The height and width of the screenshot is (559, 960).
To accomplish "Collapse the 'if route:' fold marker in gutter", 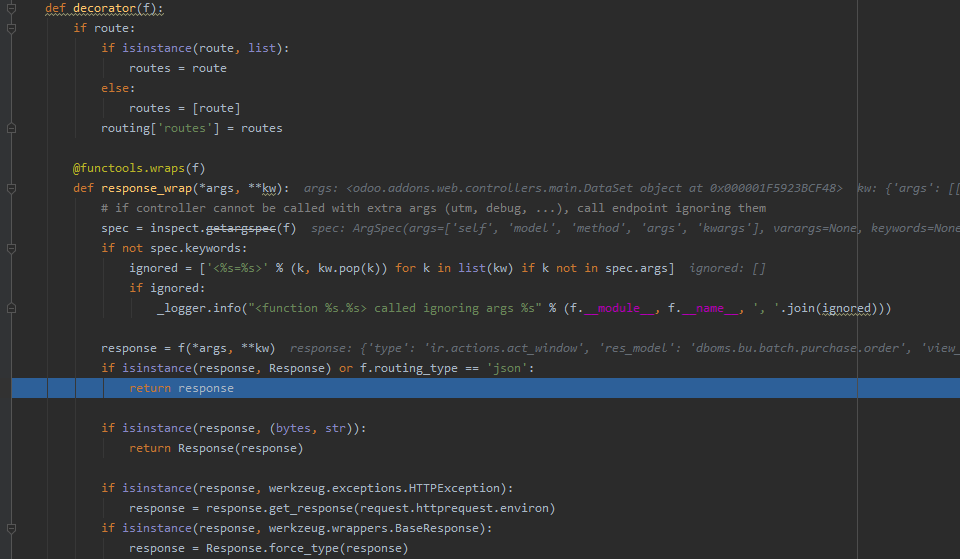I will coord(11,28).
